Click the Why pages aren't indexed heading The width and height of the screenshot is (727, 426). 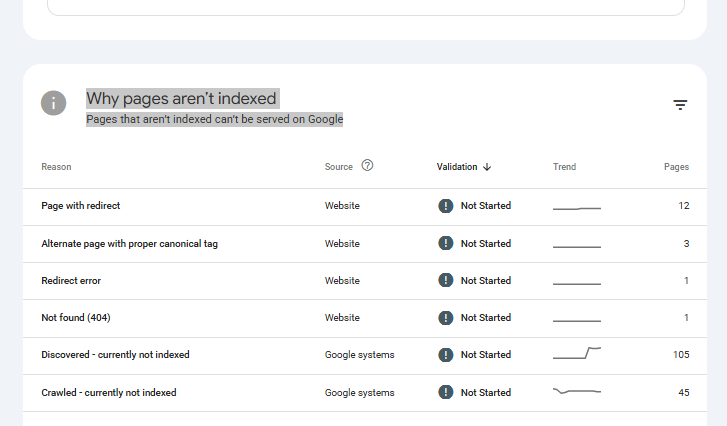pos(182,98)
